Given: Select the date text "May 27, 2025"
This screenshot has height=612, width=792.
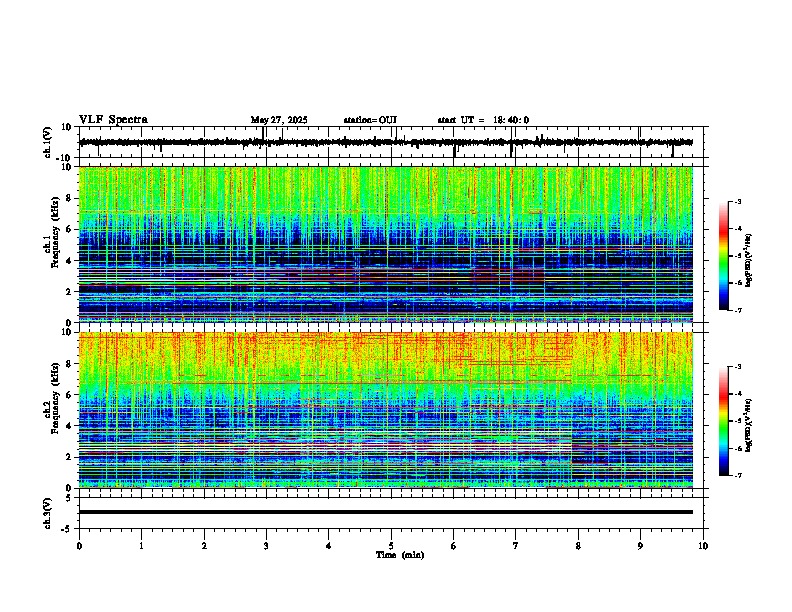Looking at the screenshot, I should (x=279, y=120).
